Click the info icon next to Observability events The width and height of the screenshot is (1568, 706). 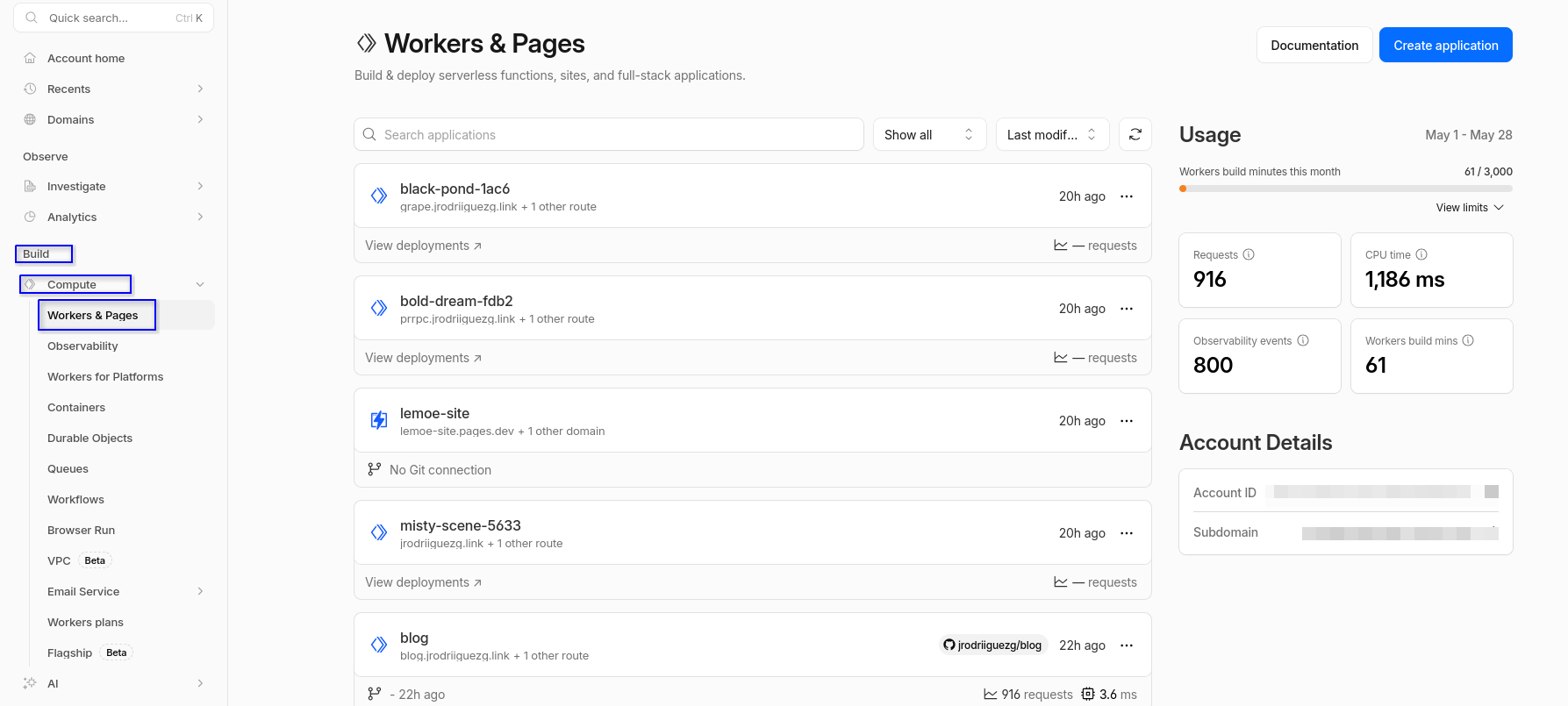click(x=1303, y=340)
